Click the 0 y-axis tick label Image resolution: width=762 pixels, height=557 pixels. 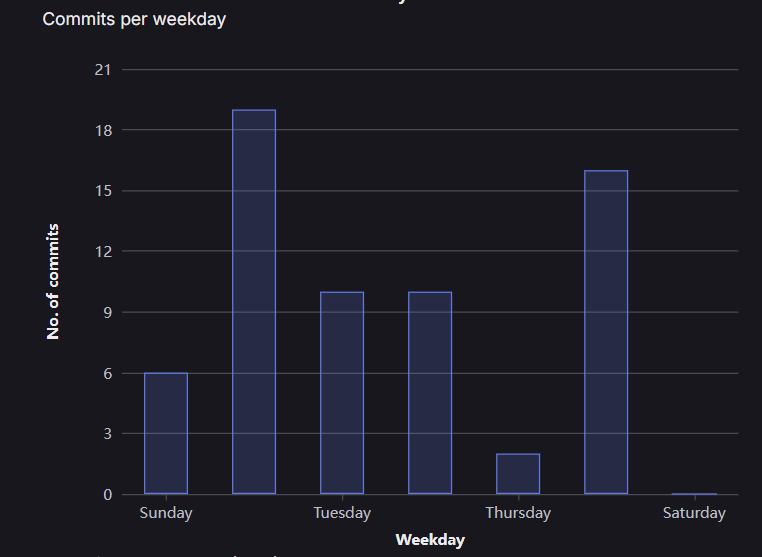107,494
